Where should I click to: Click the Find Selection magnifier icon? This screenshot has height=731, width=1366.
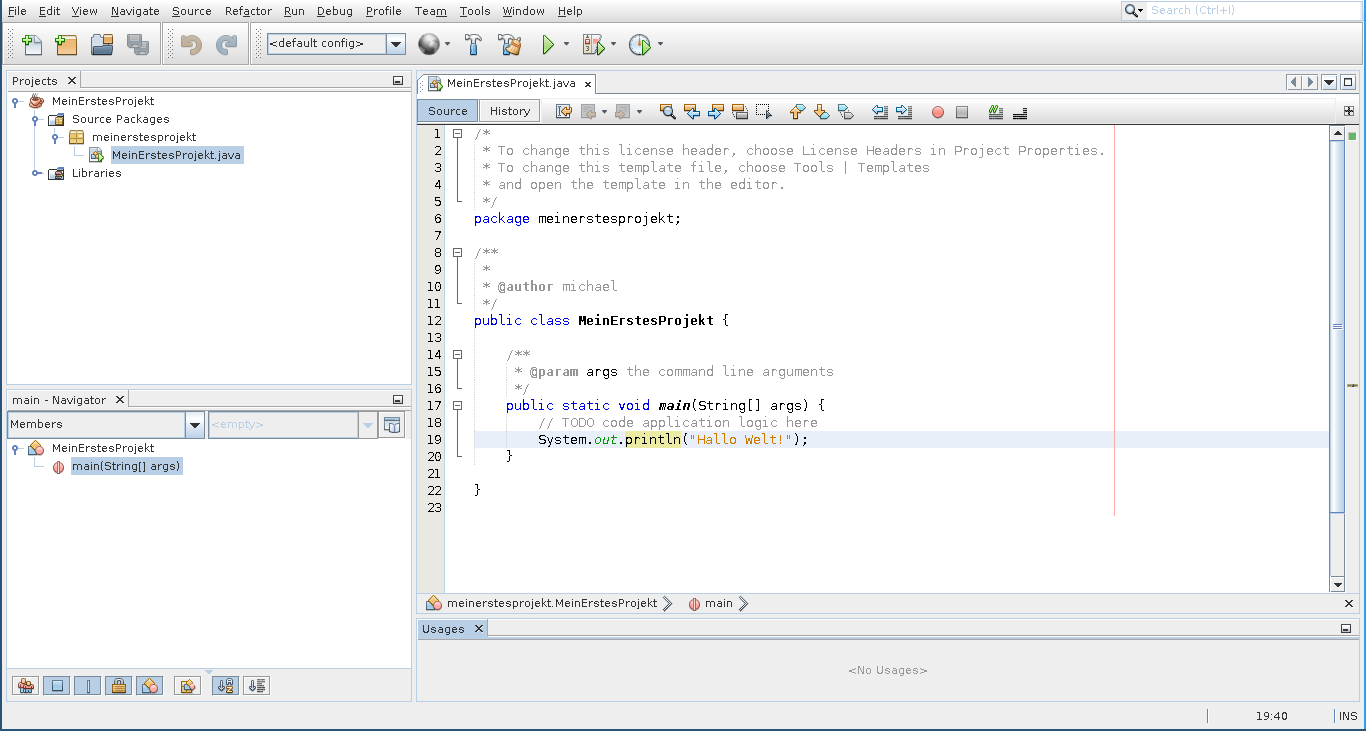click(667, 112)
